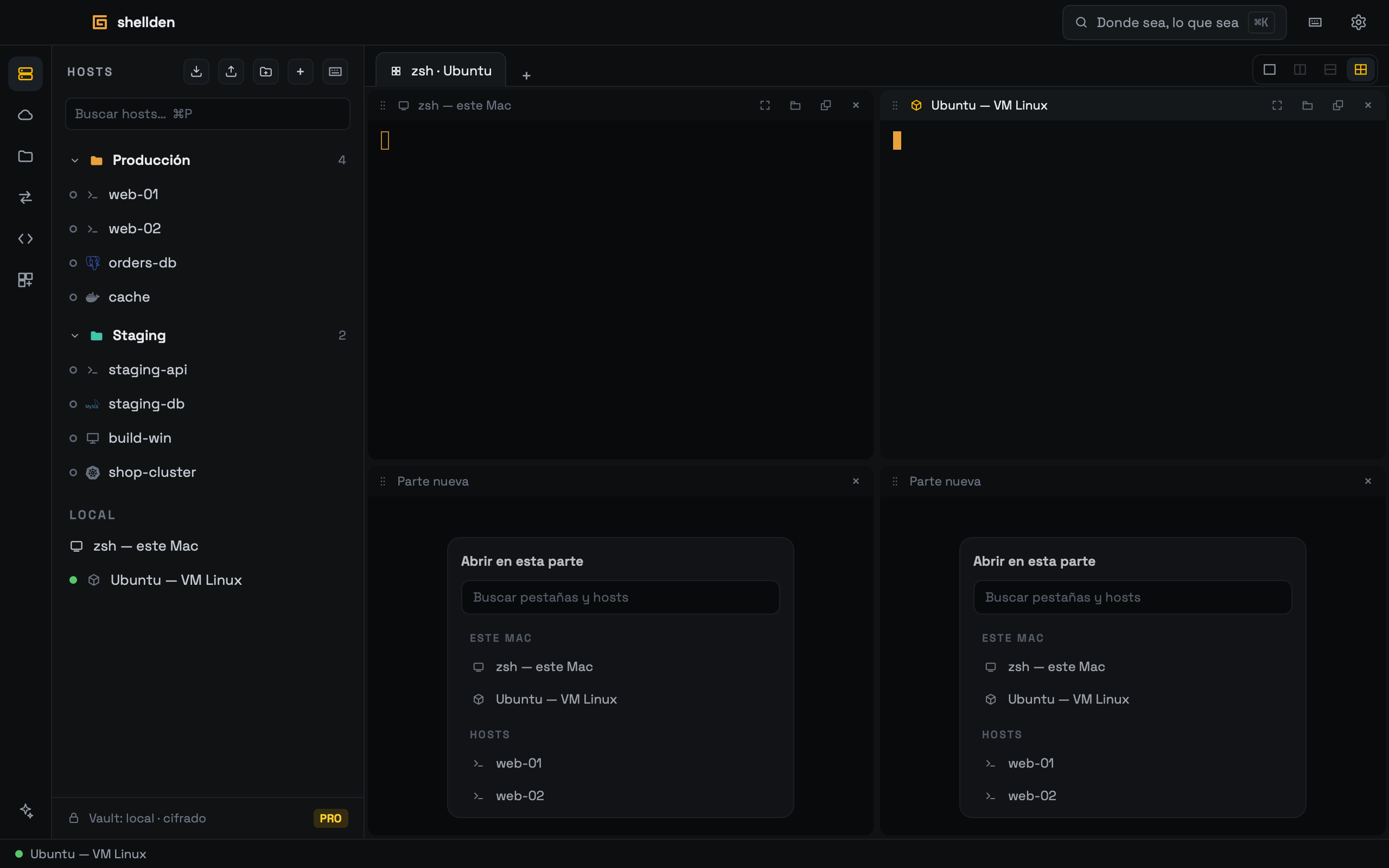Open the AI sparkle icon in sidebar

pyautogui.click(x=27, y=810)
